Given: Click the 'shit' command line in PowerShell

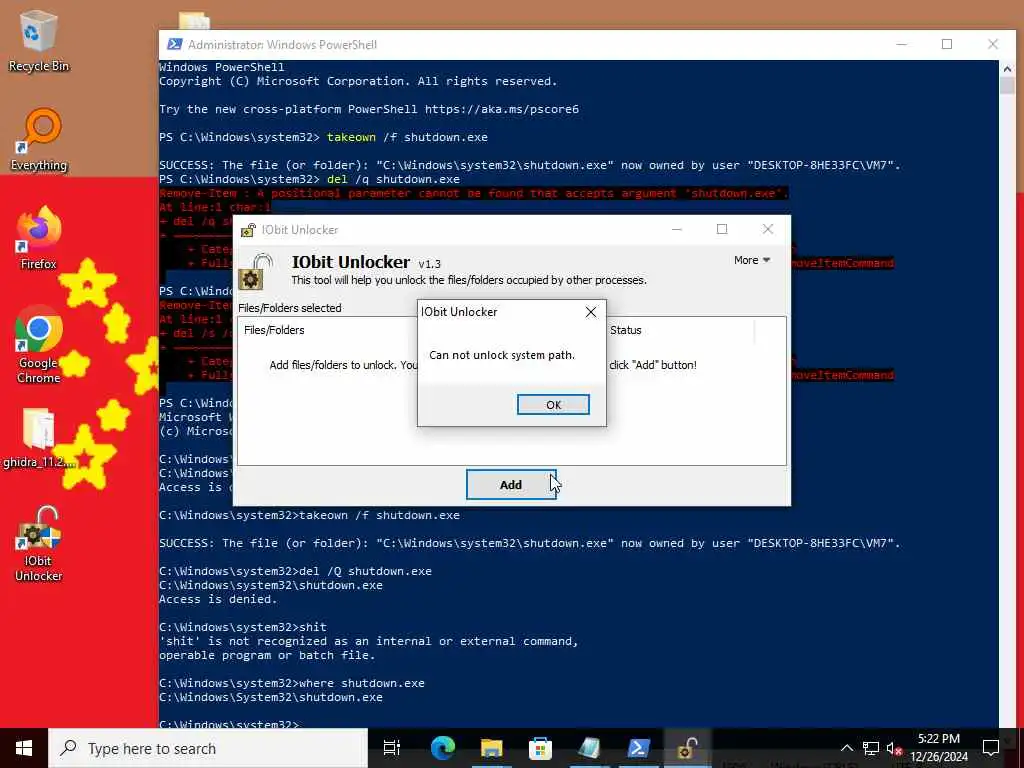Looking at the screenshot, I should coord(313,627).
